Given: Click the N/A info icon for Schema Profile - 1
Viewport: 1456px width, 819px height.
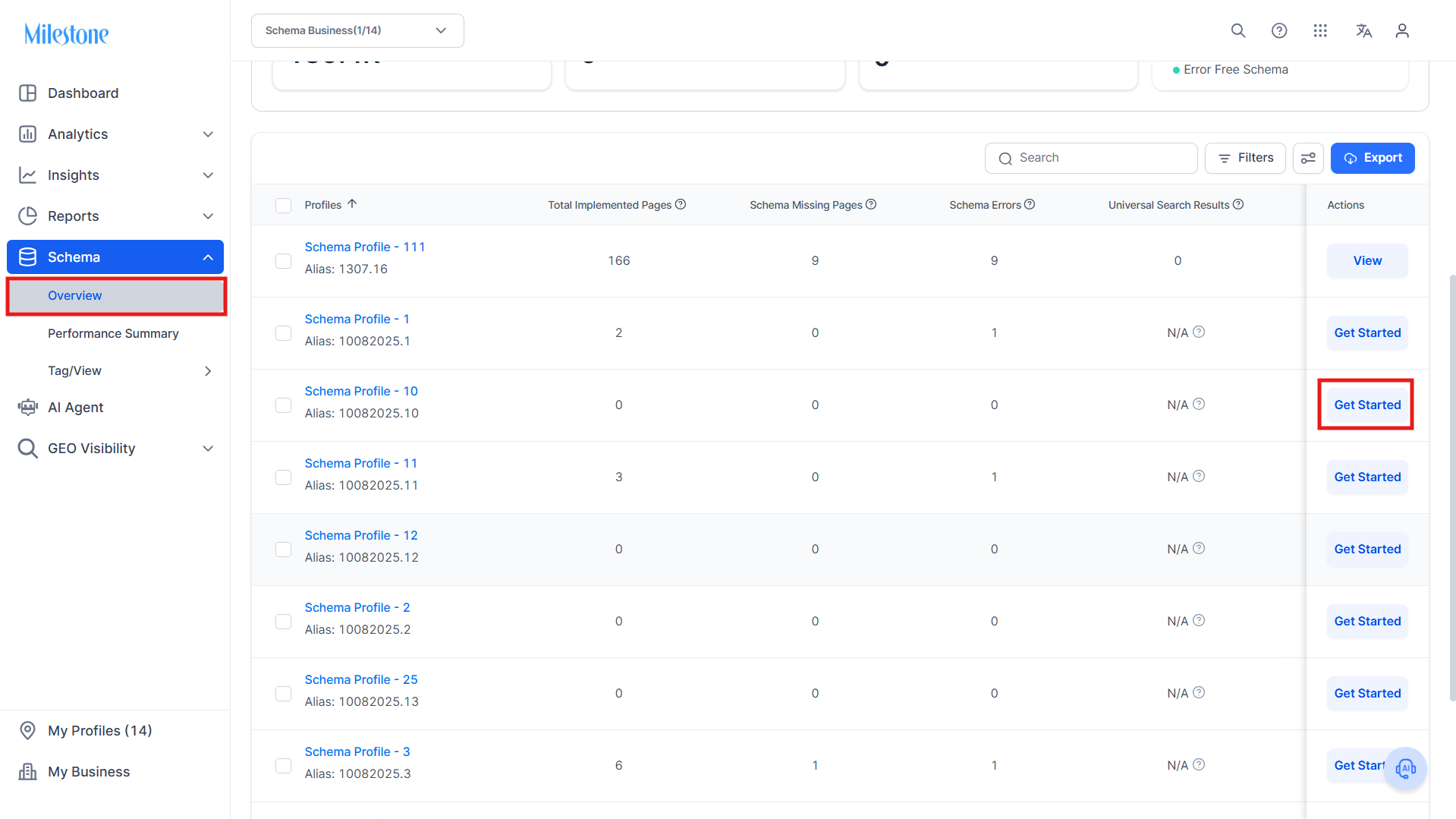Looking at the screenshot, I should [1199, 332].
